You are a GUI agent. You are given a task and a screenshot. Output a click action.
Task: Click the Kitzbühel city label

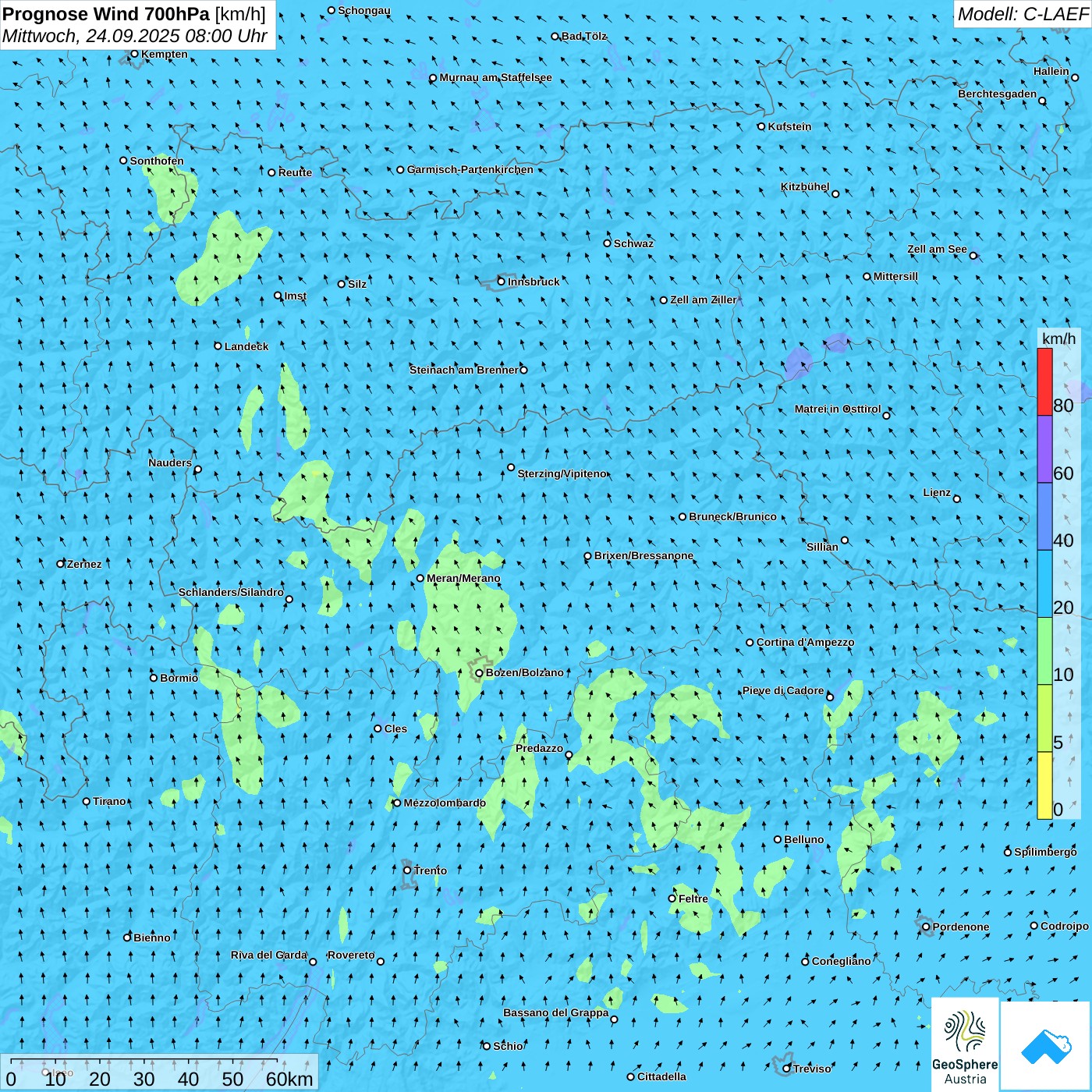pyautogui.click(x=805, y=186)
